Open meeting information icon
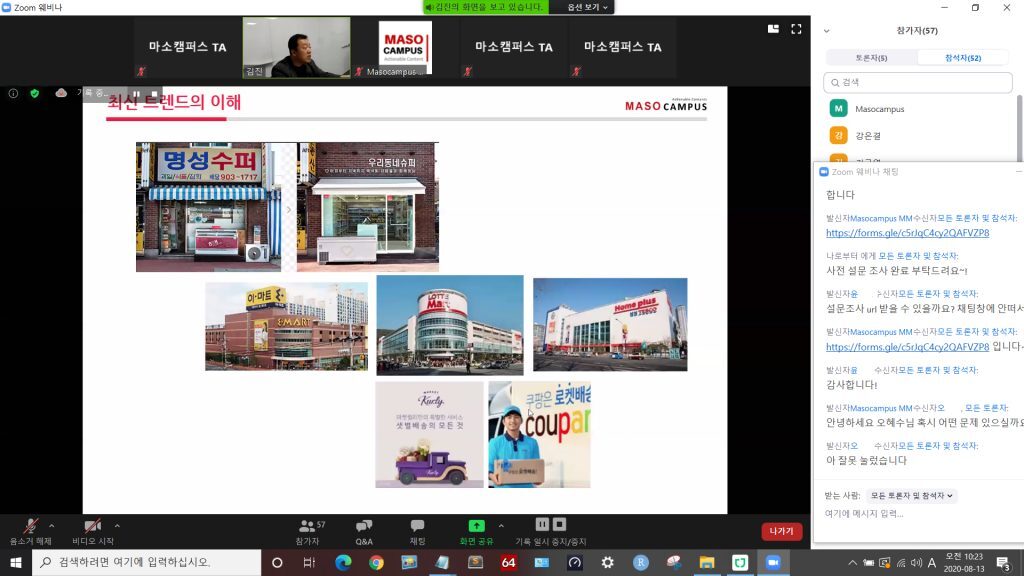 (13, 93)
